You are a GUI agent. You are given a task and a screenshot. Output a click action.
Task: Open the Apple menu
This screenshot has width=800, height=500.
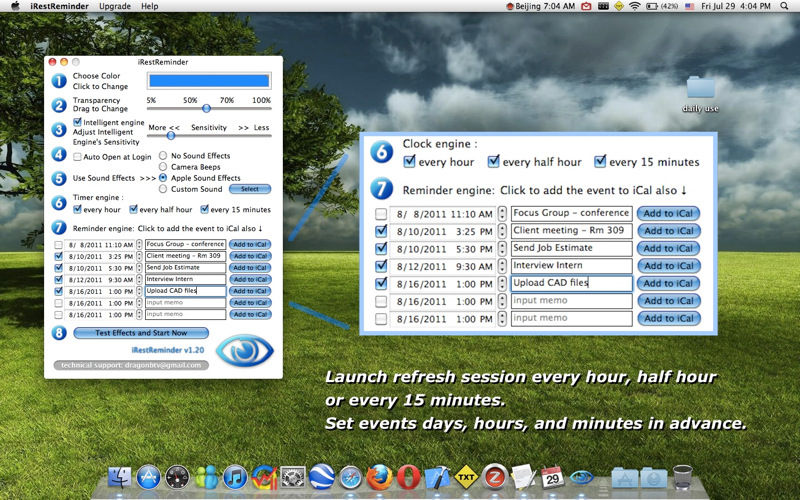point(15,6)
